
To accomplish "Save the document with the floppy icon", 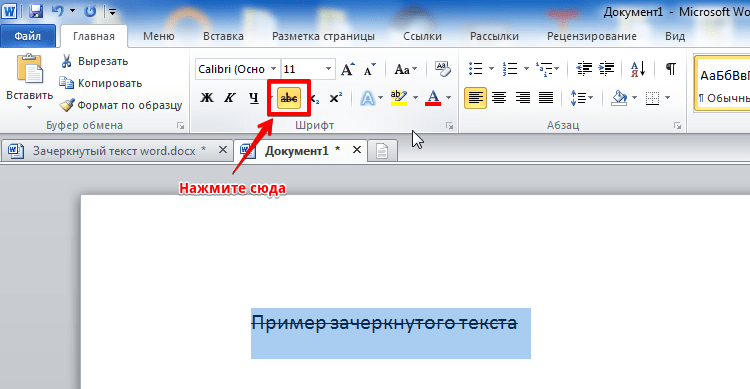I will (x=36, y=11).
